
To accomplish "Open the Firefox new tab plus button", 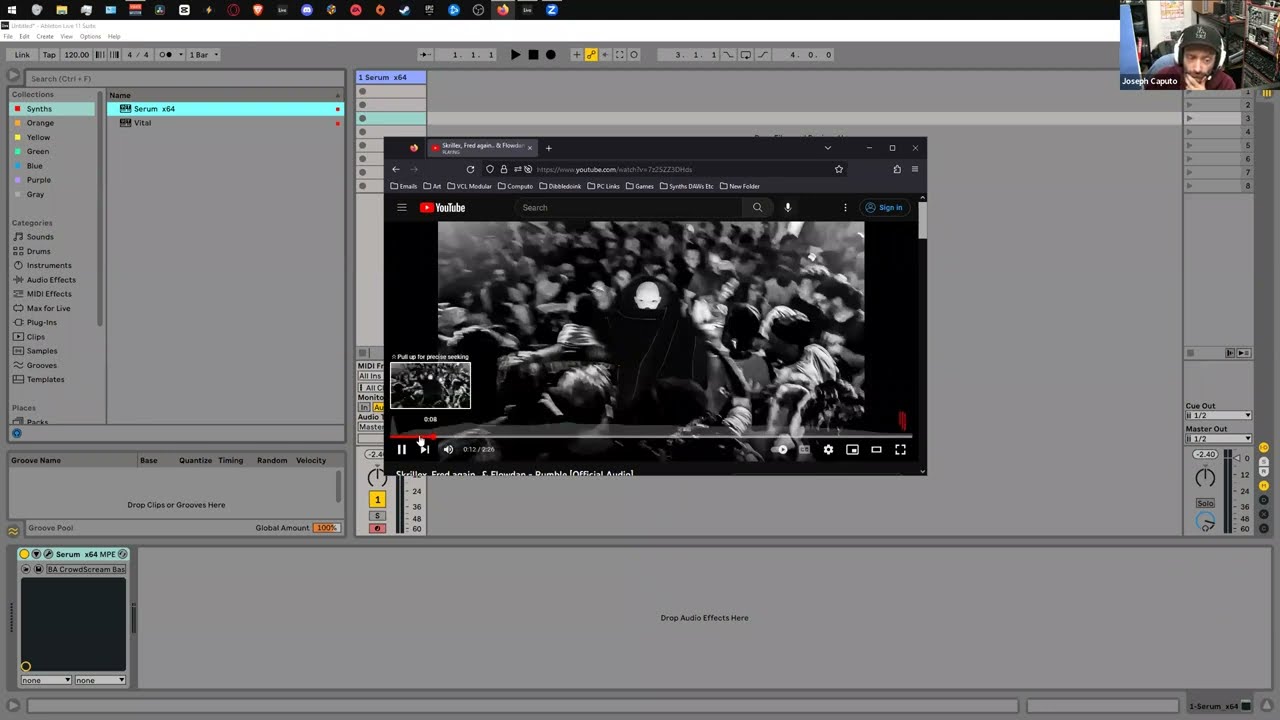I will (x=548, y=148).
